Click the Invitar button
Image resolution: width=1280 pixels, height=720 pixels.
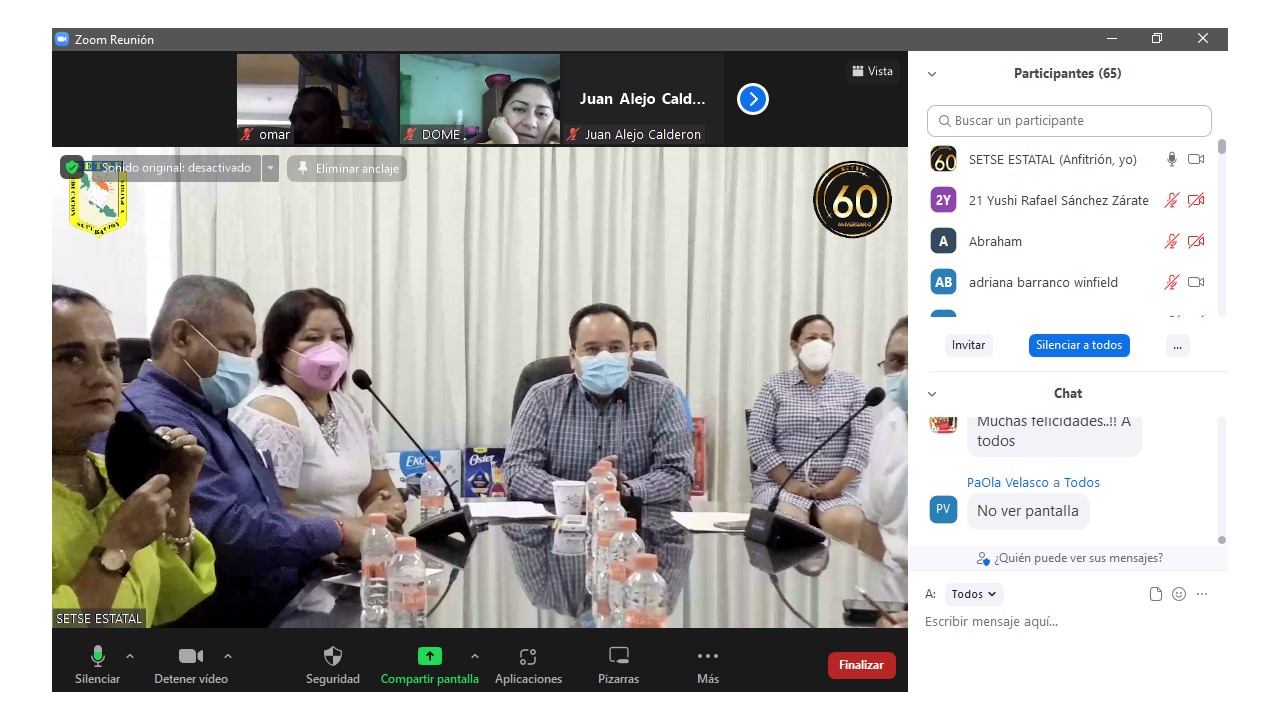pos(968,345)
